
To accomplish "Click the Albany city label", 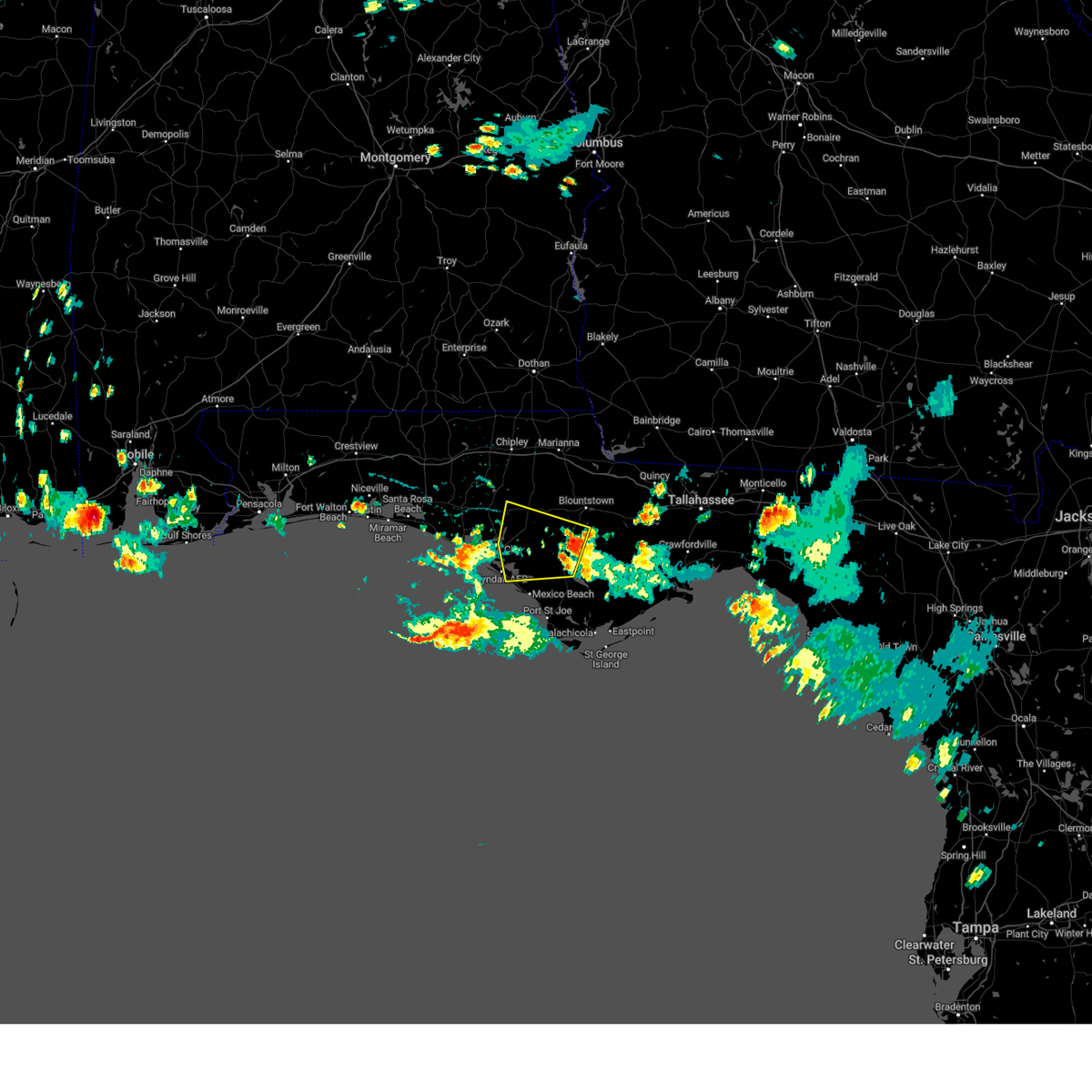I will [x=720, y=300].
